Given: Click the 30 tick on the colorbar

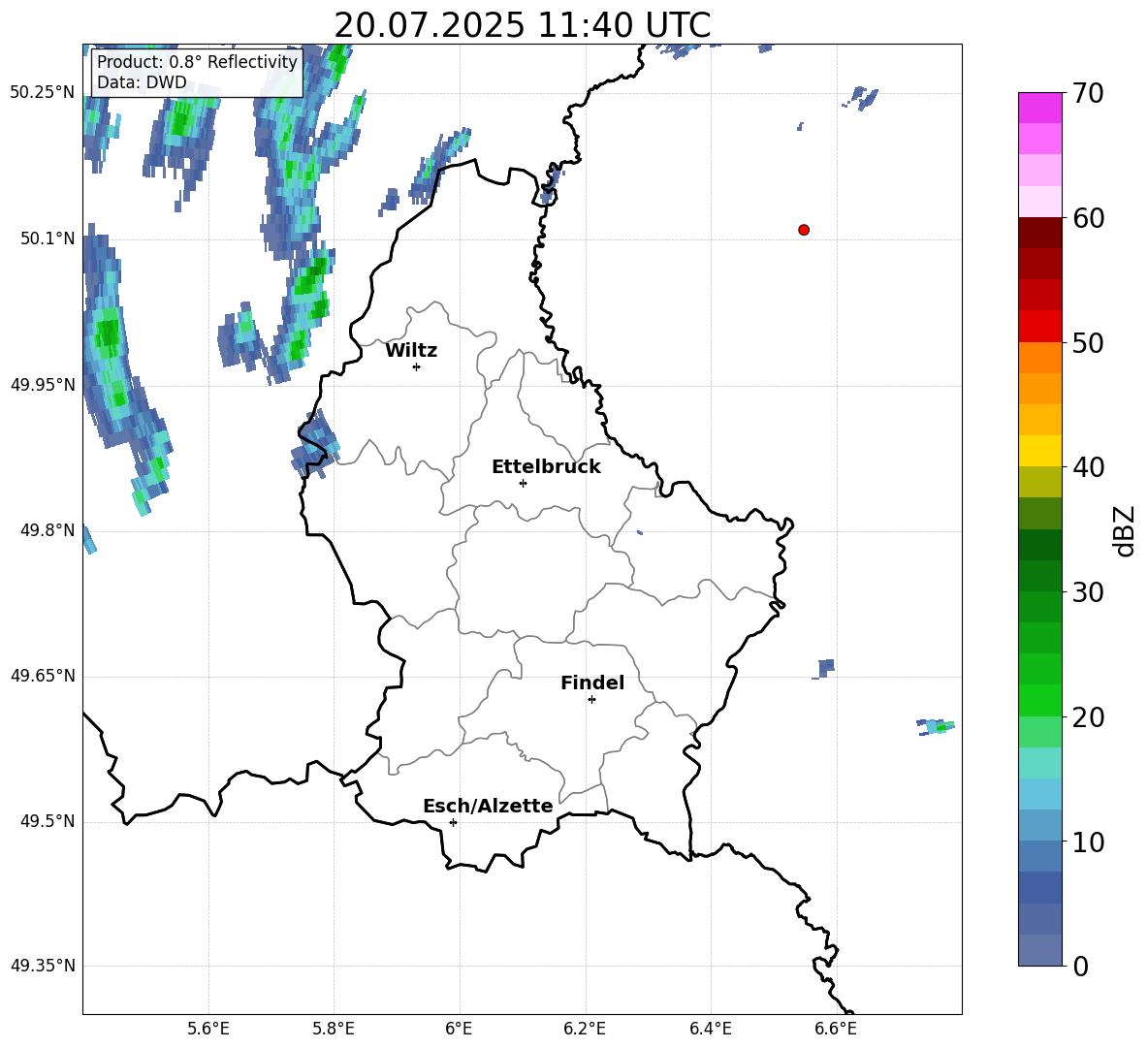Looking at the screenshot, I should click(x=1088, y=592).
